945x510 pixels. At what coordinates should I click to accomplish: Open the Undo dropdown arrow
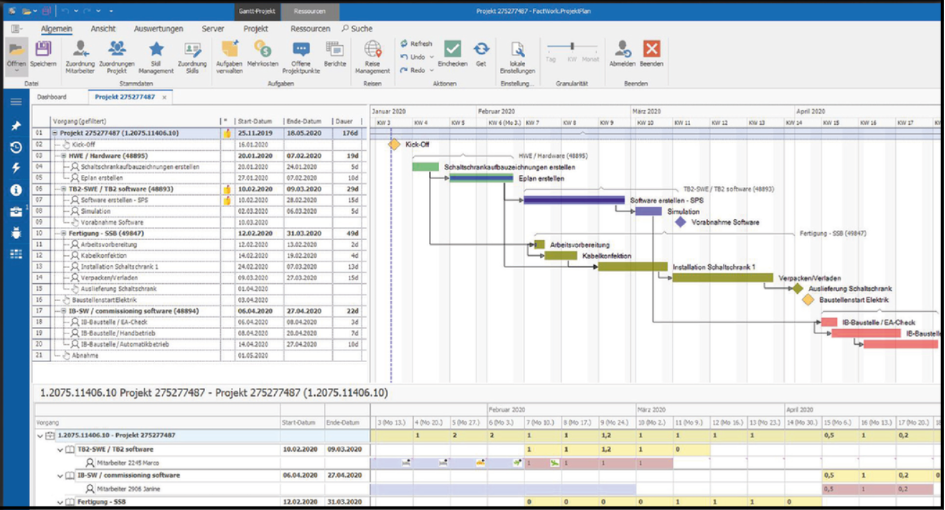pyautogui.click(x=432, y=57)
